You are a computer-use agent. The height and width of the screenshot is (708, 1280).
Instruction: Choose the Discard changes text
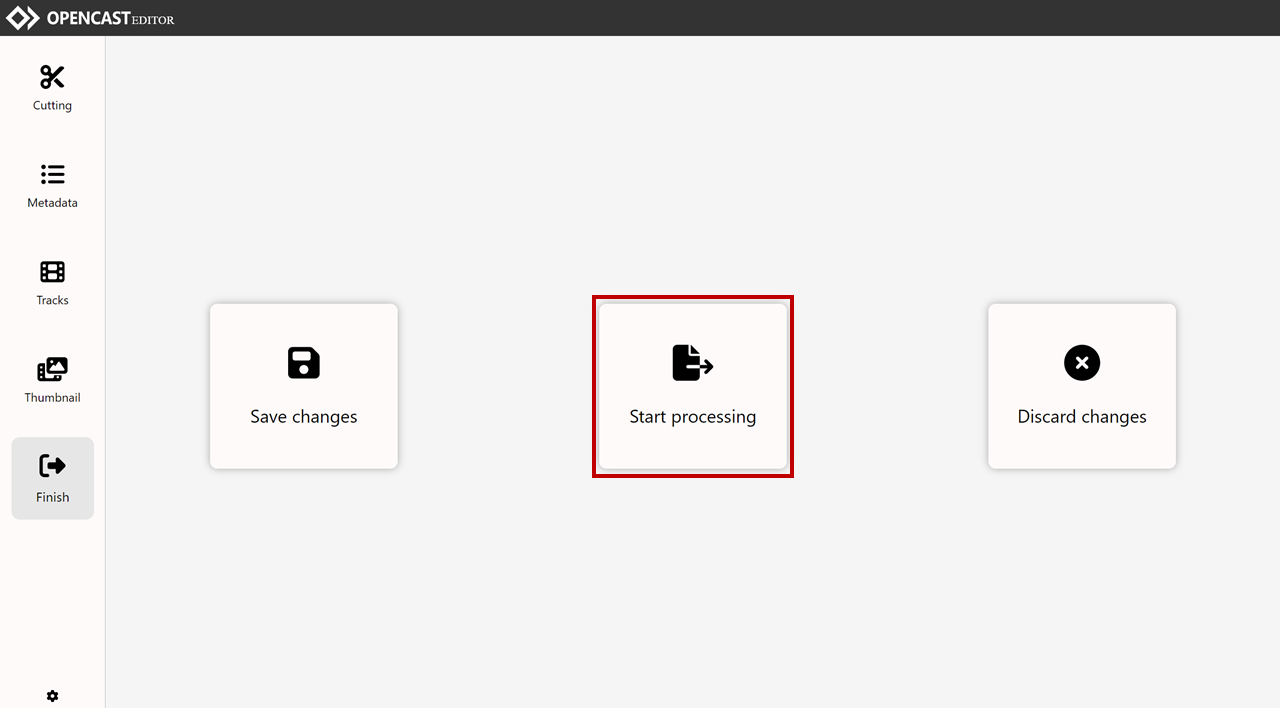pyautogui.click(x=1082, y=417)
